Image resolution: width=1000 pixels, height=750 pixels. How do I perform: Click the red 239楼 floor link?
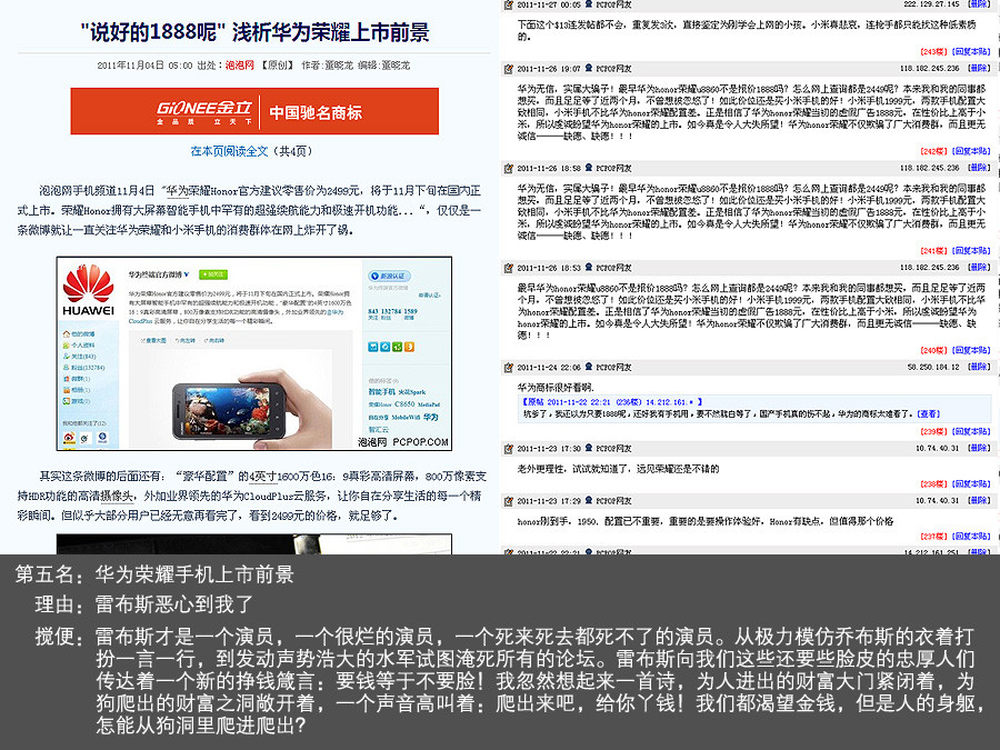pos(934,431)
